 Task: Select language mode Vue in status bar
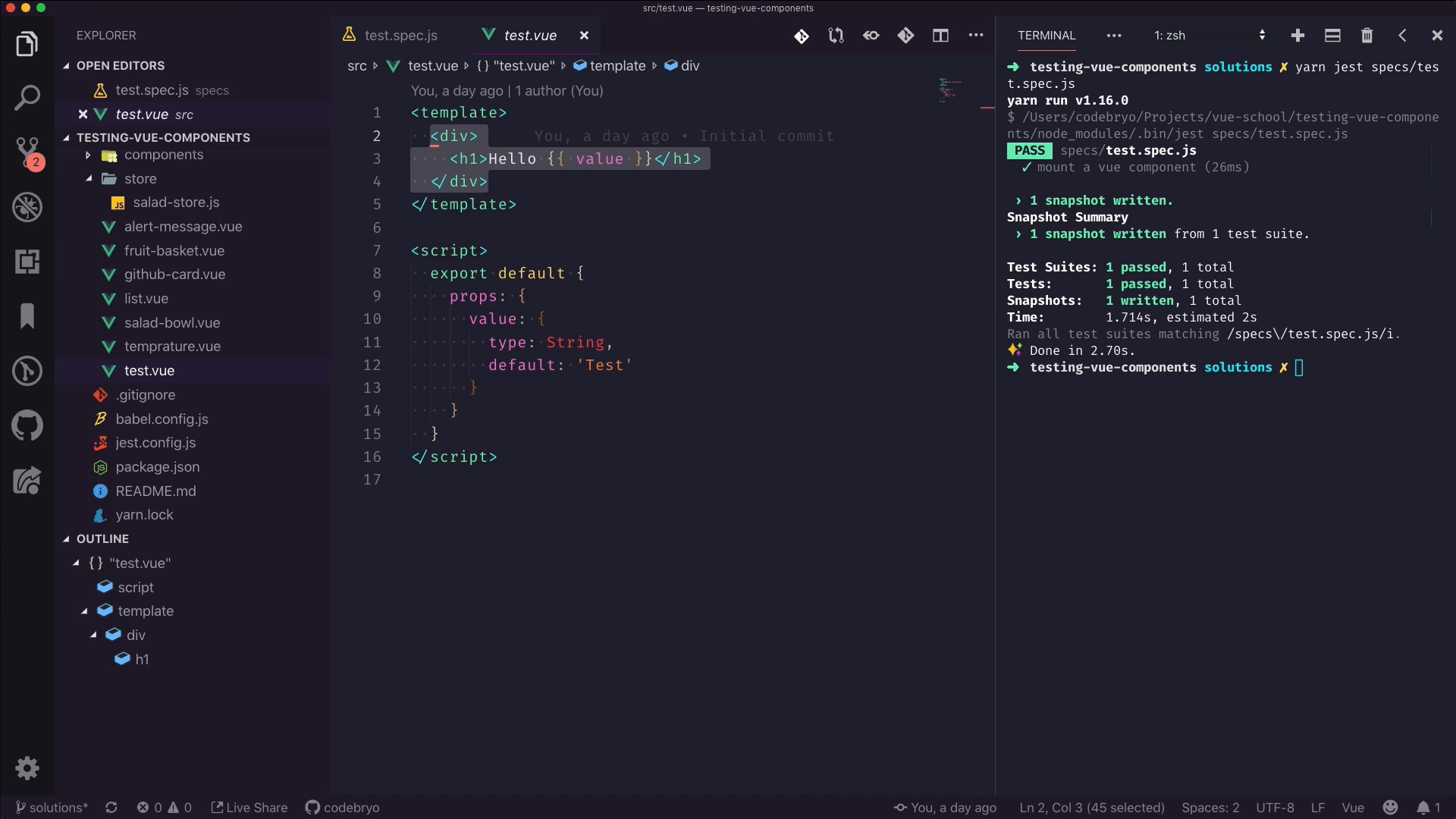click(1352, 808)
